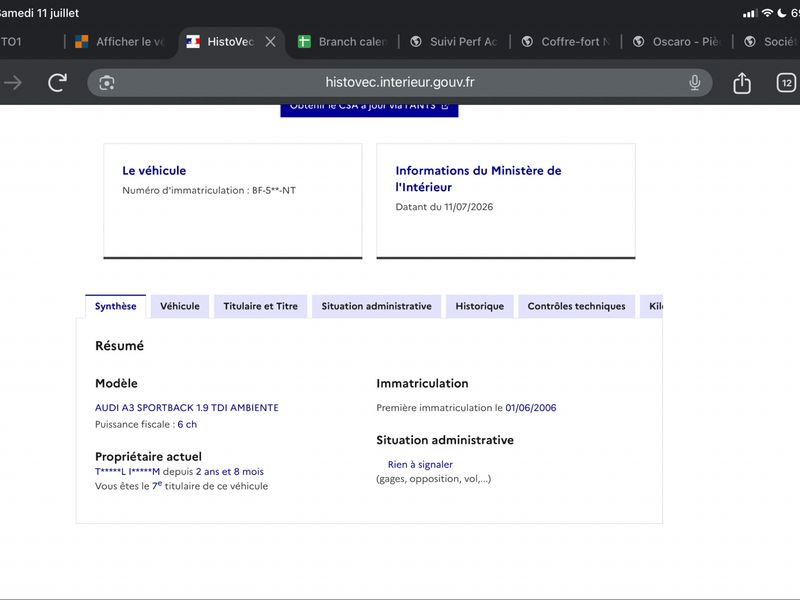Open the Suivi Perf browser tab
Viewport: 800px width, 600px height.
[x=454, y=42]
